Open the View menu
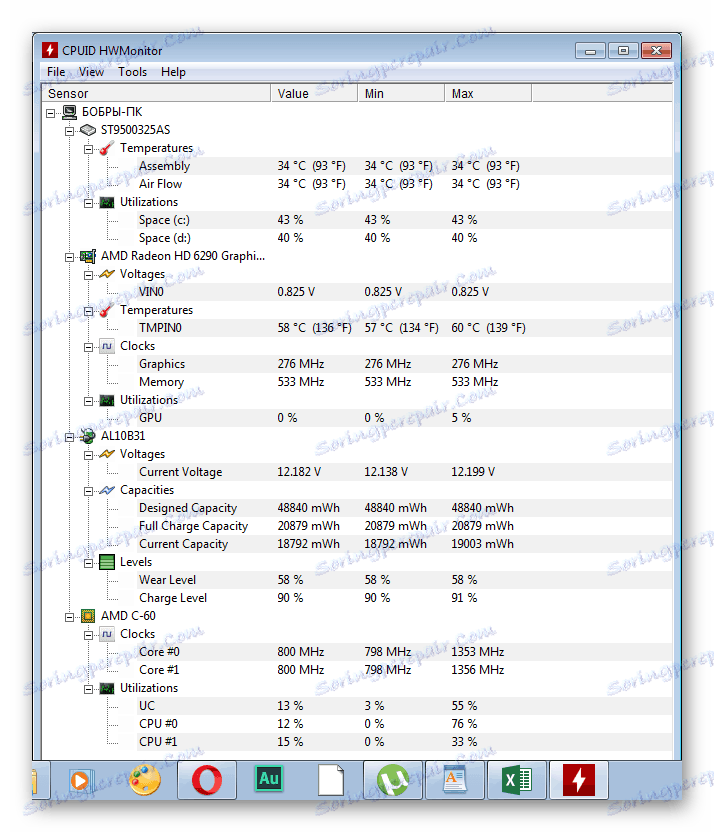 [91, 72]
